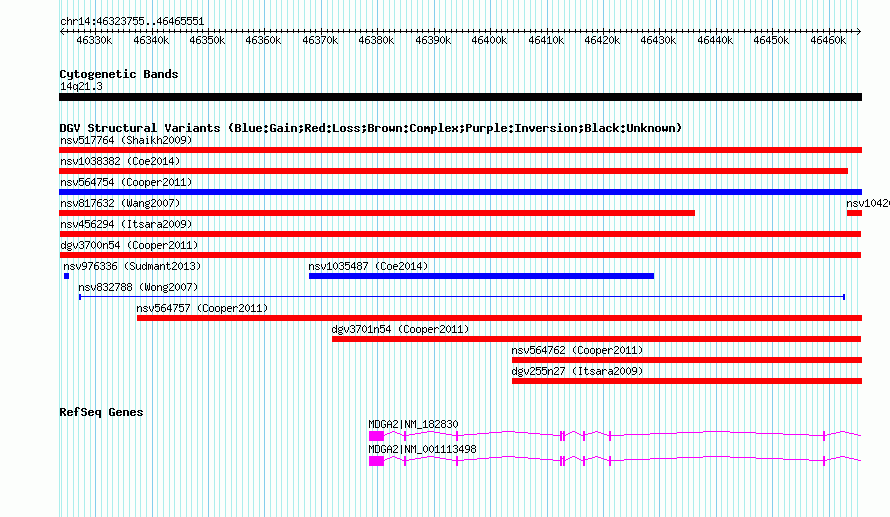The width and height of the screenshot is (890, 517).
Task: Click the 46450k scale tick label
Action: [x=771, y=40]
